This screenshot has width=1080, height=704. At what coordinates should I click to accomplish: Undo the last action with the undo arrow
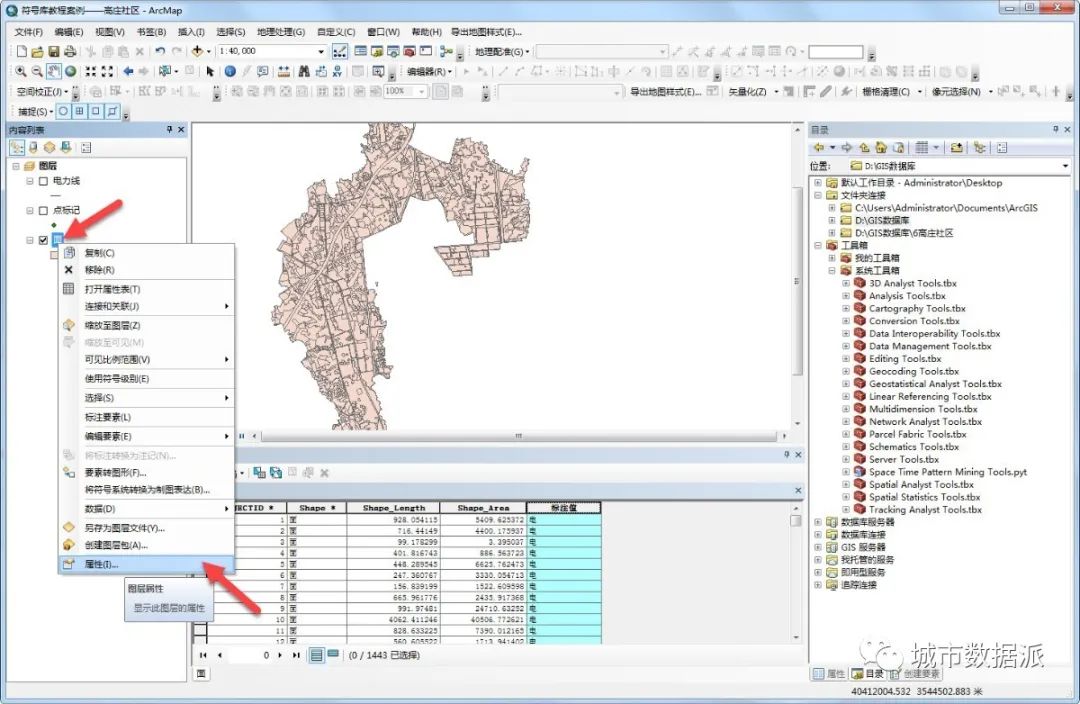pyautogui.click(x=160, y=51)
